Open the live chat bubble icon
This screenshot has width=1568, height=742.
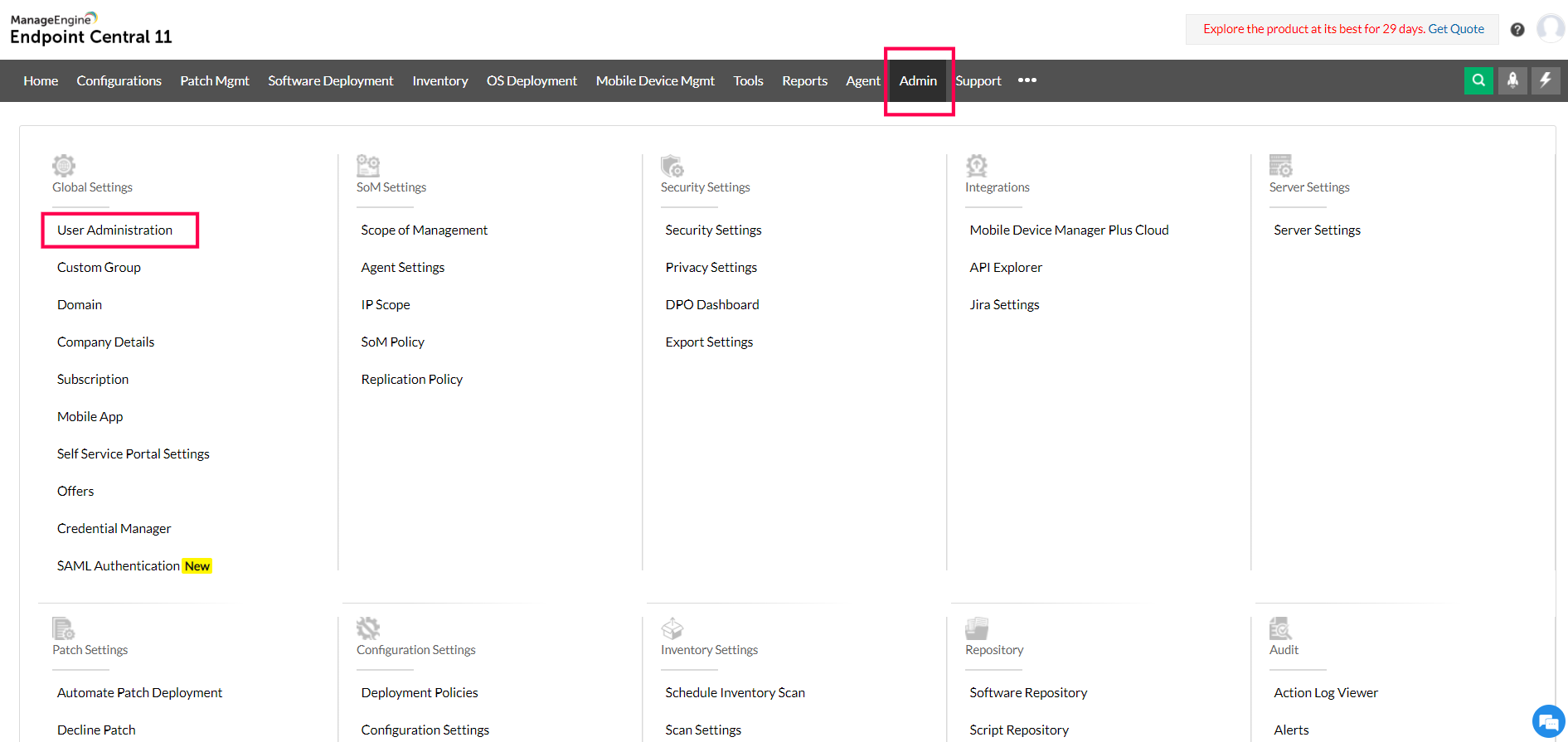pyautogui.click(x=1548, y=721)
